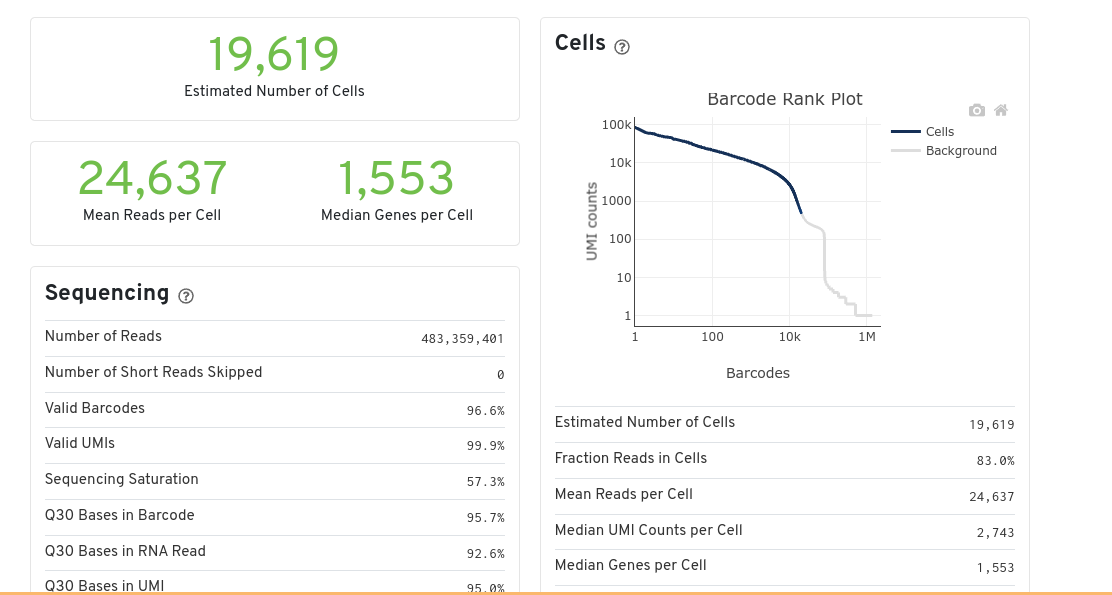Hide the Background trace in the legend

(x=960, y=151)
